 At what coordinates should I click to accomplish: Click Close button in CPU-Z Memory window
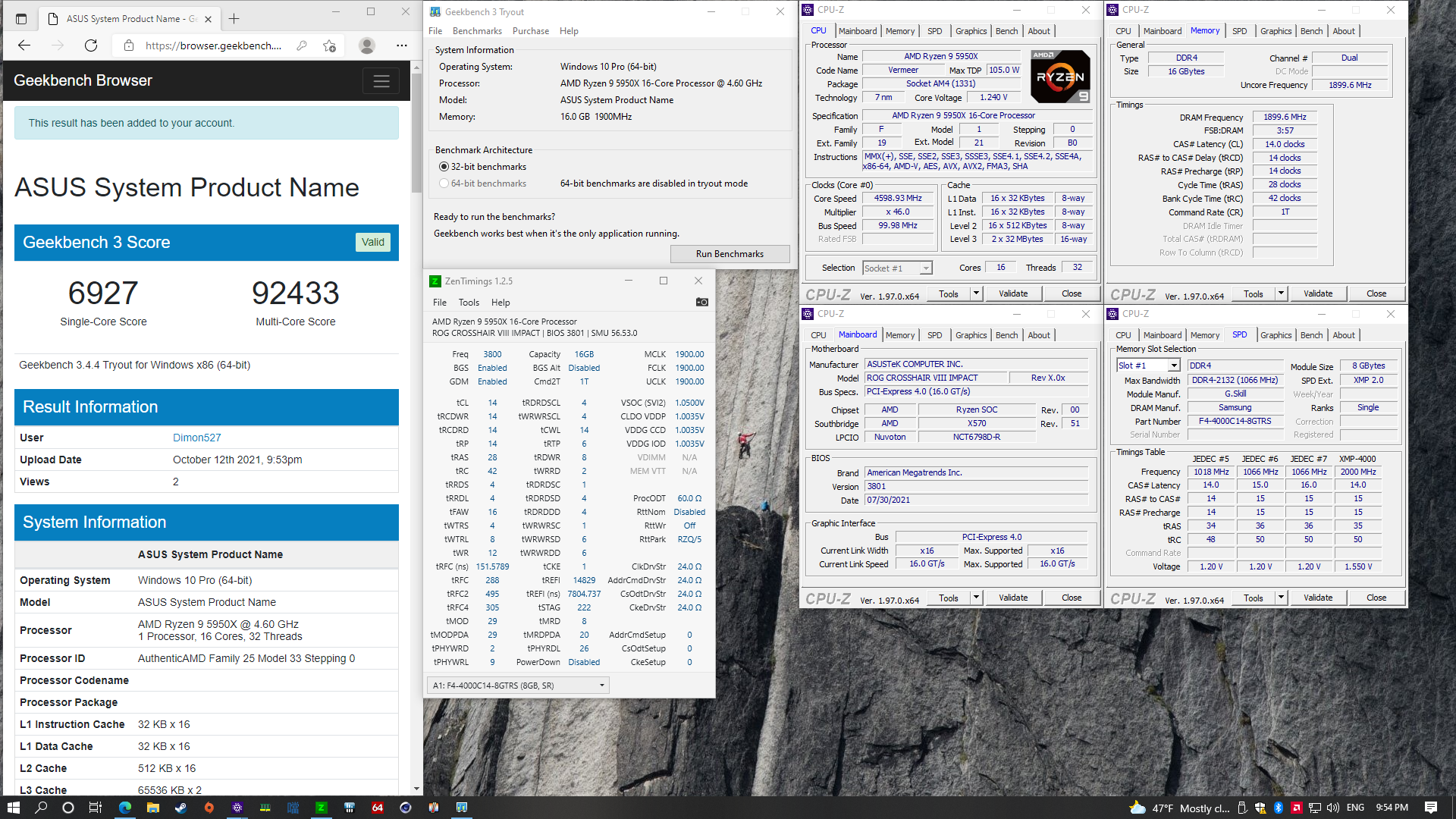[x=1376, y=293]
